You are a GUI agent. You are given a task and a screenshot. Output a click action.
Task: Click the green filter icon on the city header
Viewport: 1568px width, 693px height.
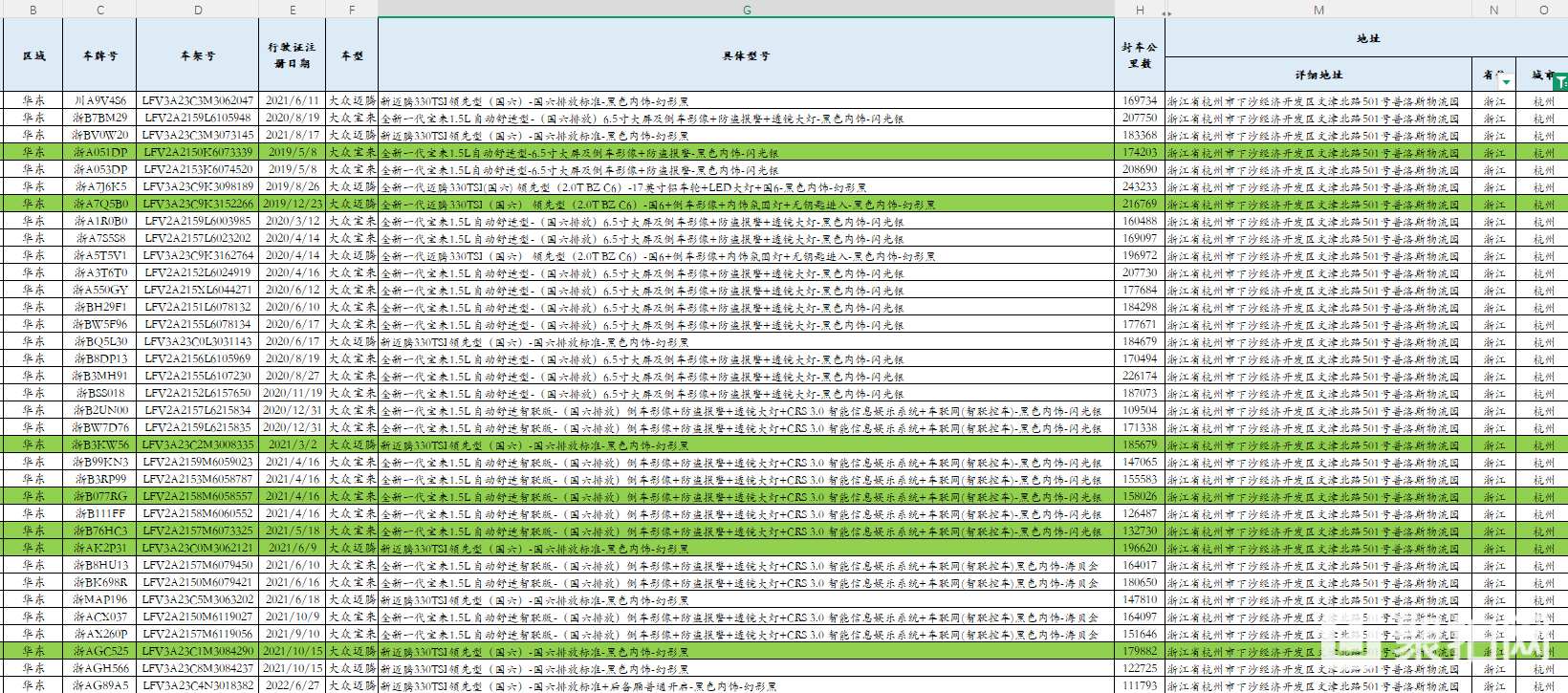(1560, 82)
